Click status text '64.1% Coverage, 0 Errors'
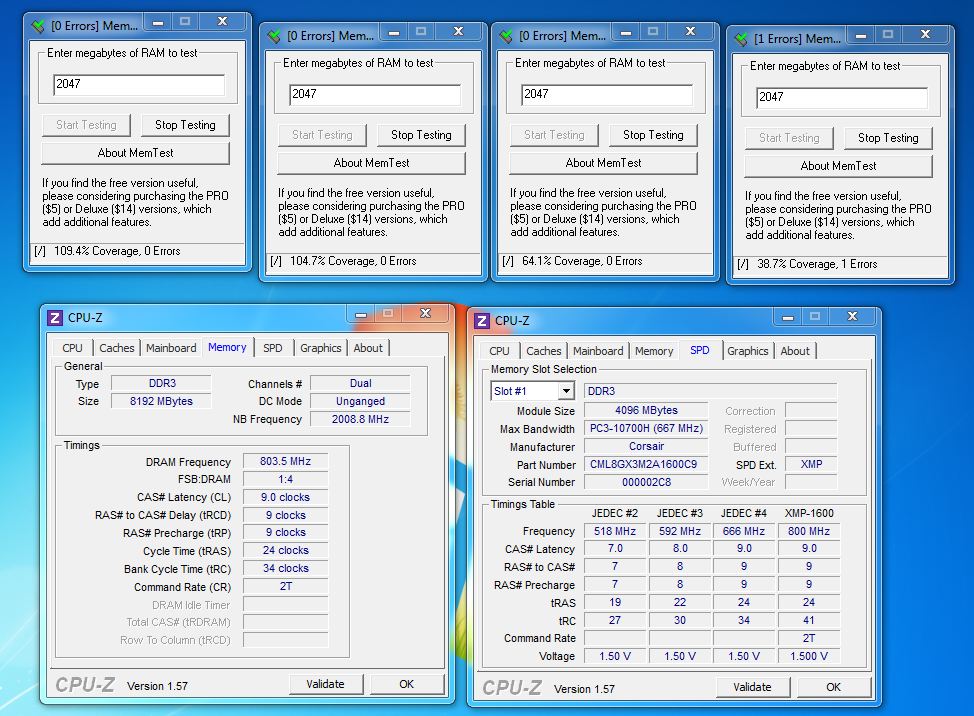974x716 pixels. point(582,261)
